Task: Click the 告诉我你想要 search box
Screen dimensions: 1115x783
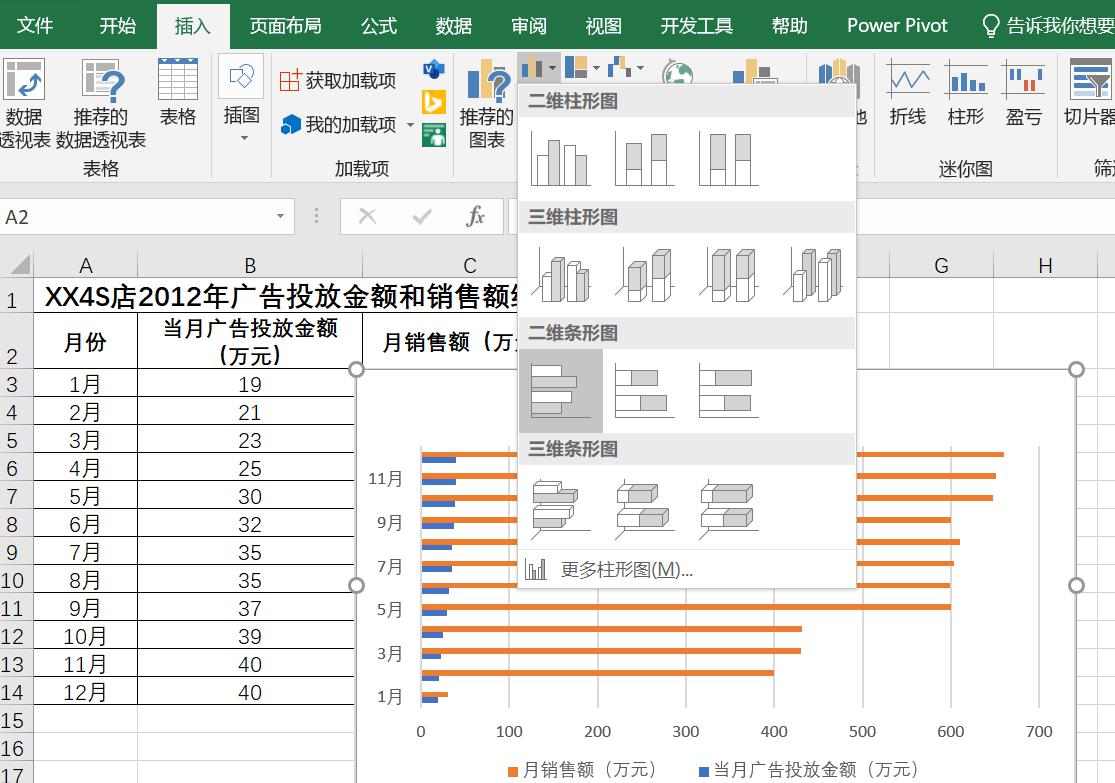Action: tap(1047, 26)
